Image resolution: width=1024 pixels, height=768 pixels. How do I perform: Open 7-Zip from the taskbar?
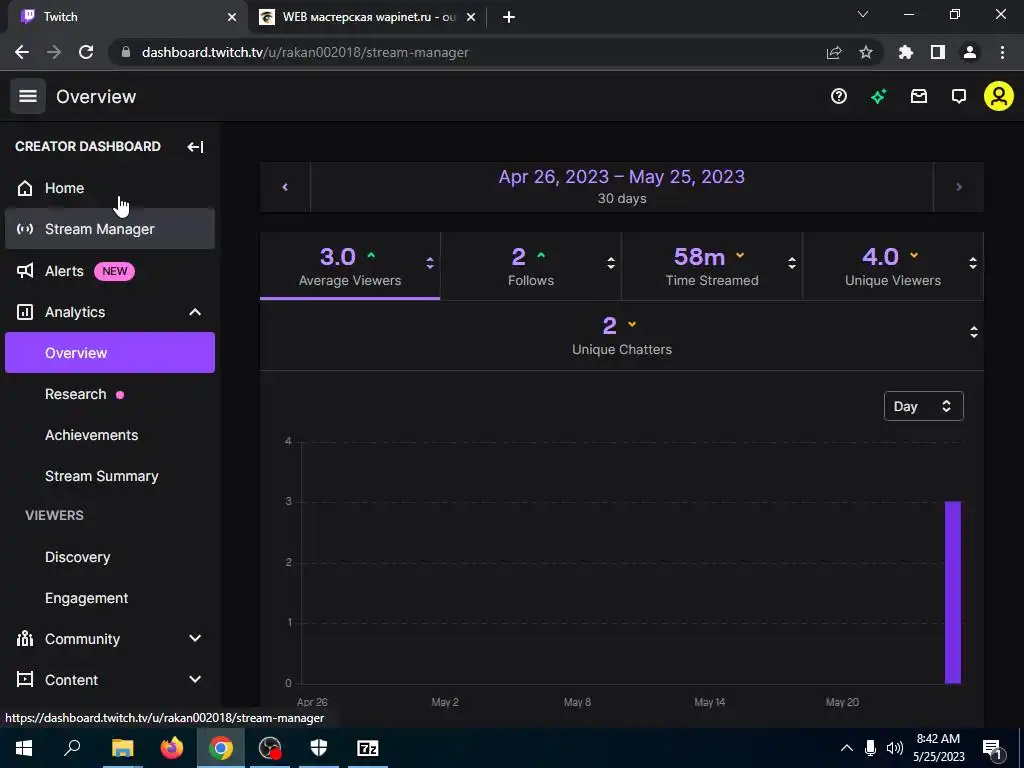(368, 748)
